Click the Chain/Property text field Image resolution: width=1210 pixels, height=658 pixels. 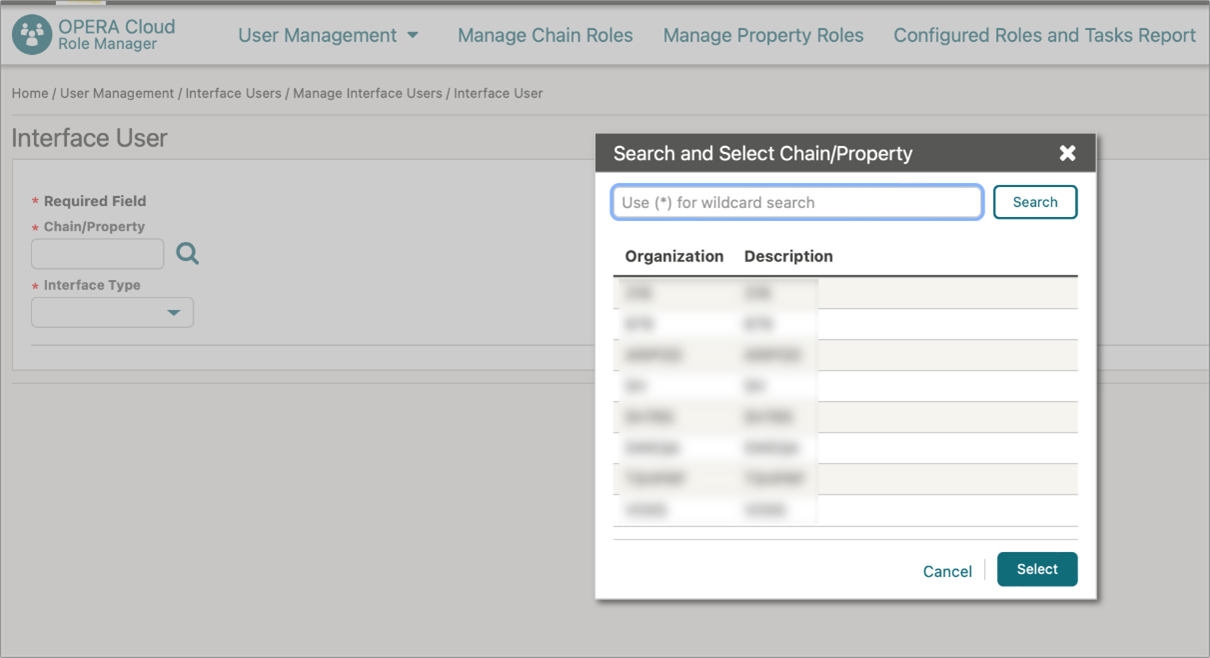[97, 253]
